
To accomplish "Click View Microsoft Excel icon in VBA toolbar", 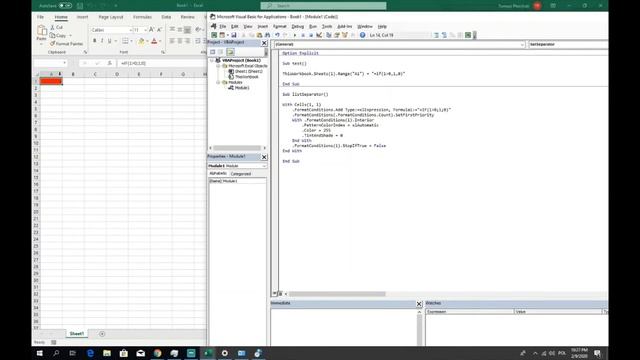I will [214, 35].
